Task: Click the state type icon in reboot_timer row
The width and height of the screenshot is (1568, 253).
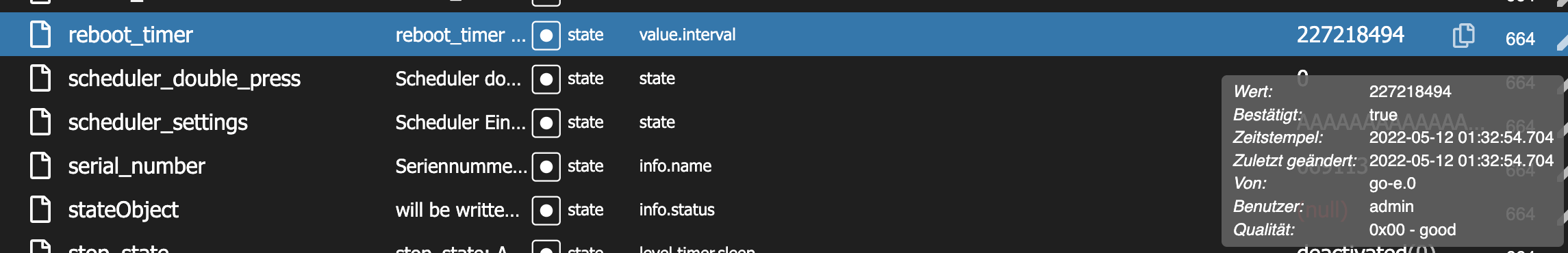Action: tap(546, 35)
